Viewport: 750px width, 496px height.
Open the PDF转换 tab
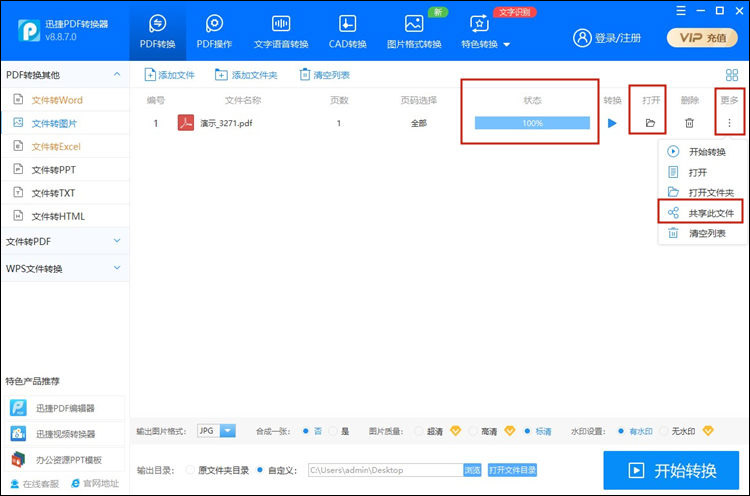click(157, 32)
